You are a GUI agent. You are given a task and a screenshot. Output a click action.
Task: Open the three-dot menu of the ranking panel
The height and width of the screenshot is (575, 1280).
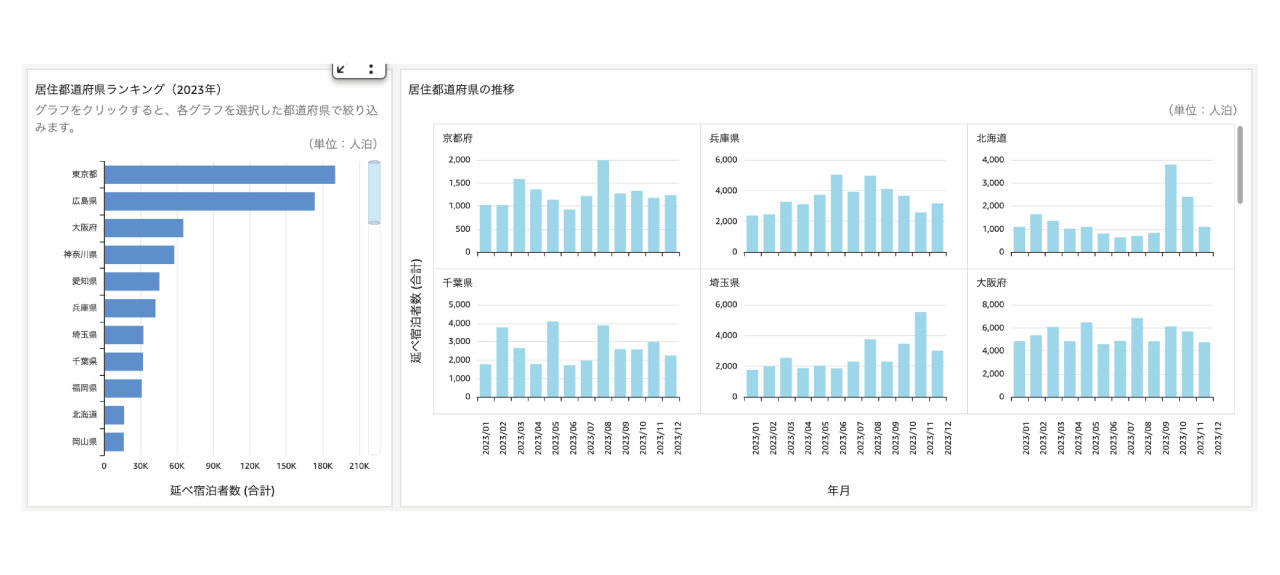click(x=371, y=69)
